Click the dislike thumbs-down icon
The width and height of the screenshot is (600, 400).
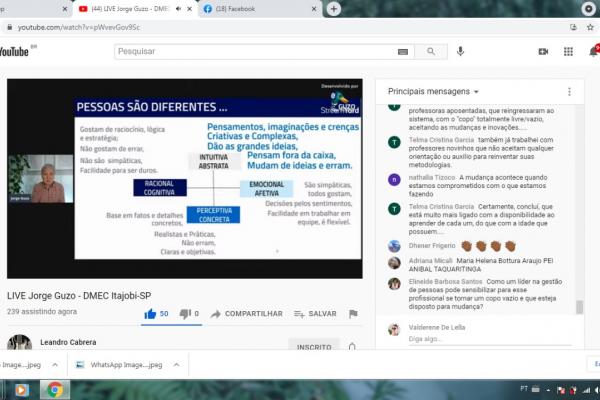(184, 313)
